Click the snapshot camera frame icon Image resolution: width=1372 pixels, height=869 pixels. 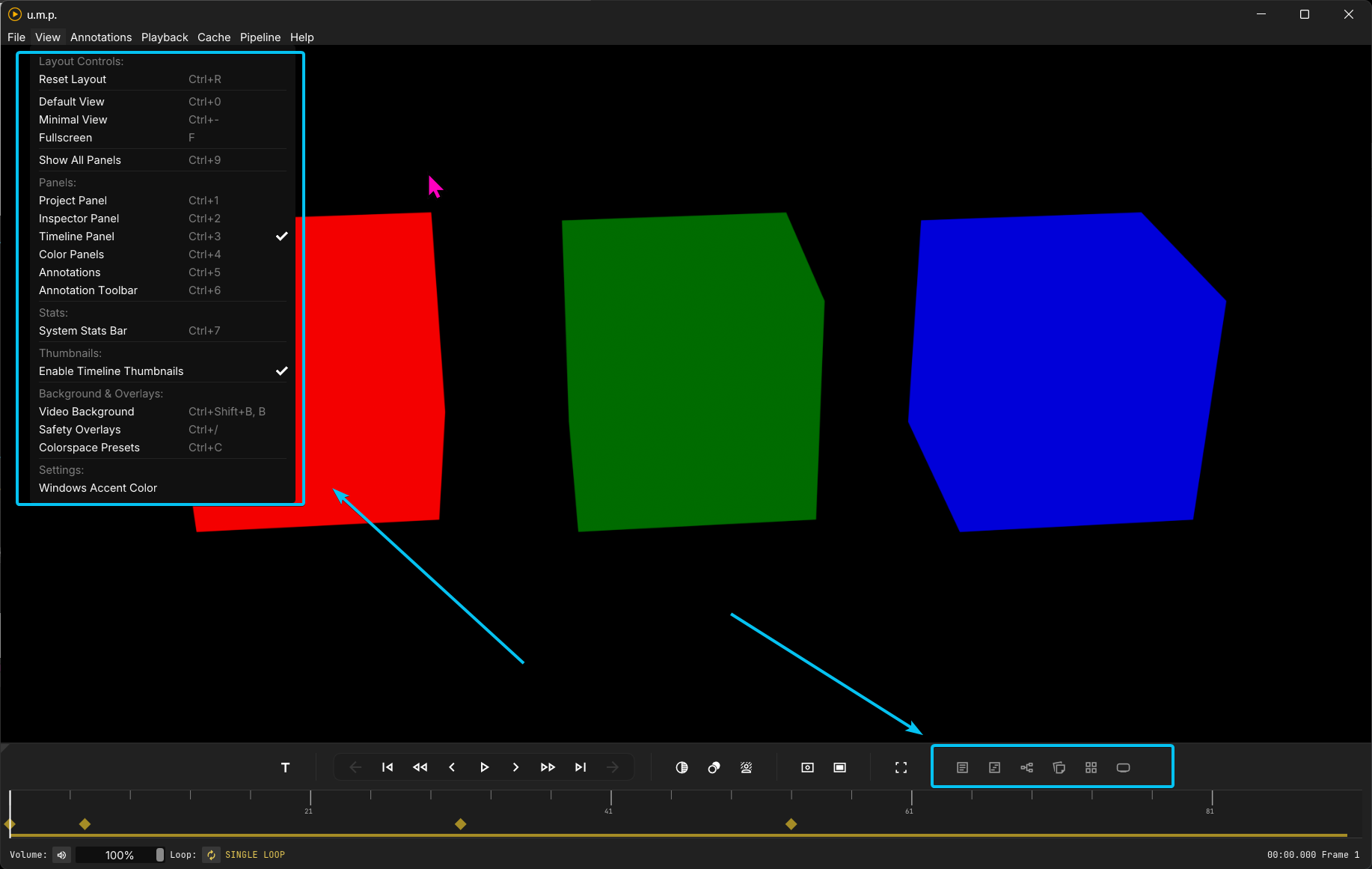(807, 767)
